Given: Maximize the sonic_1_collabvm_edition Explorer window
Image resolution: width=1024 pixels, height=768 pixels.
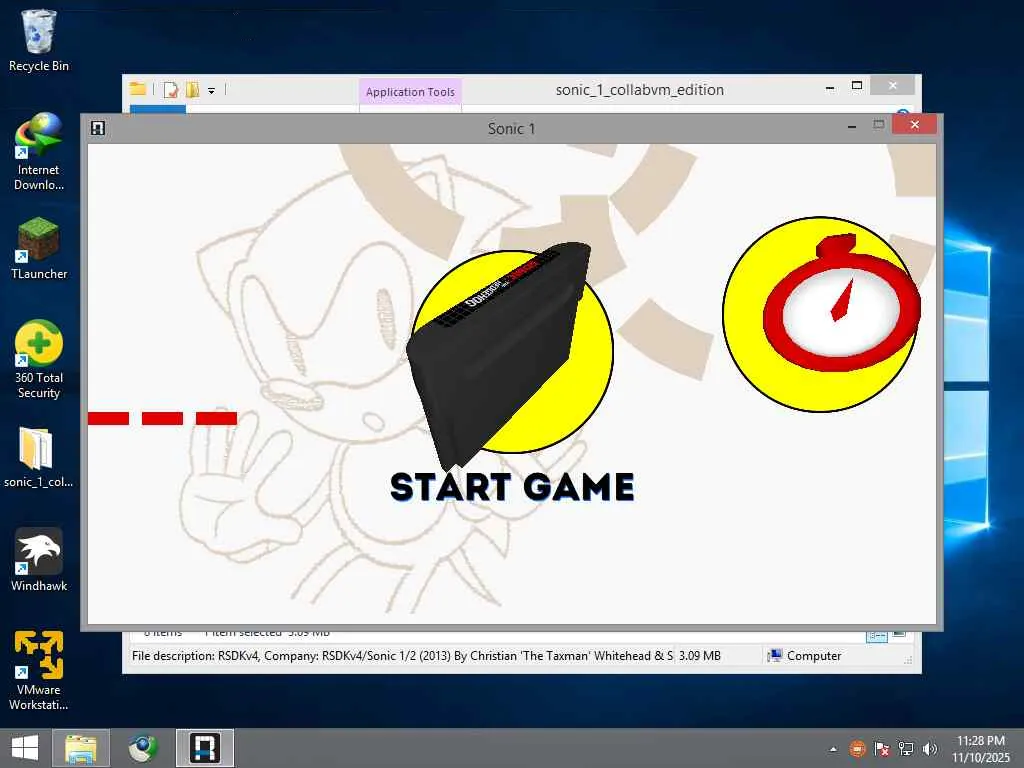Looking at the screenshot, I should pos(857,86).
